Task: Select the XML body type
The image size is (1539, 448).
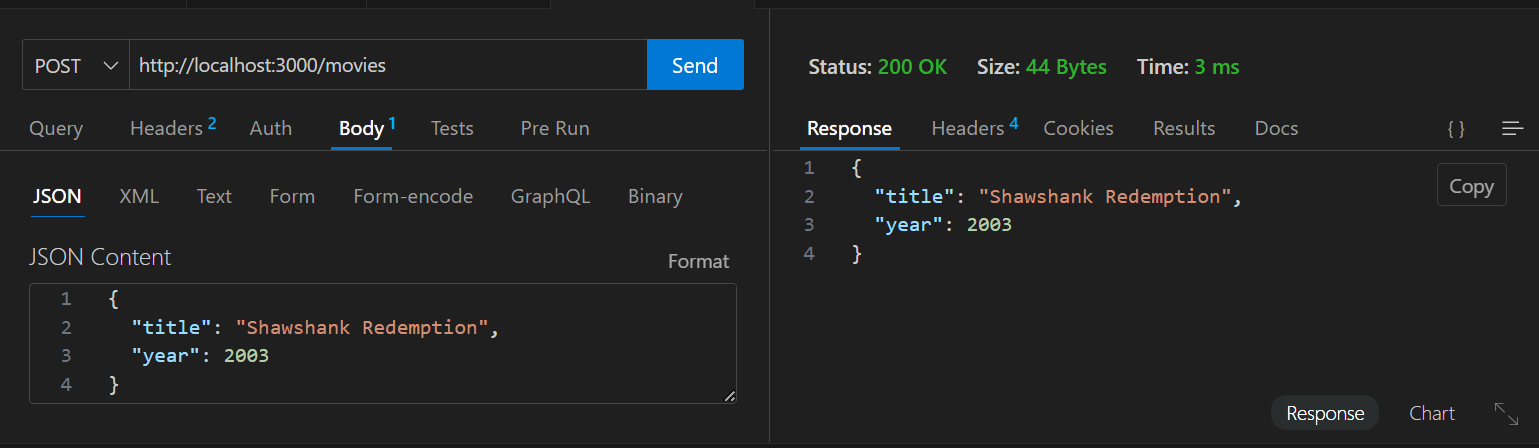Action: tap(139, 196)
